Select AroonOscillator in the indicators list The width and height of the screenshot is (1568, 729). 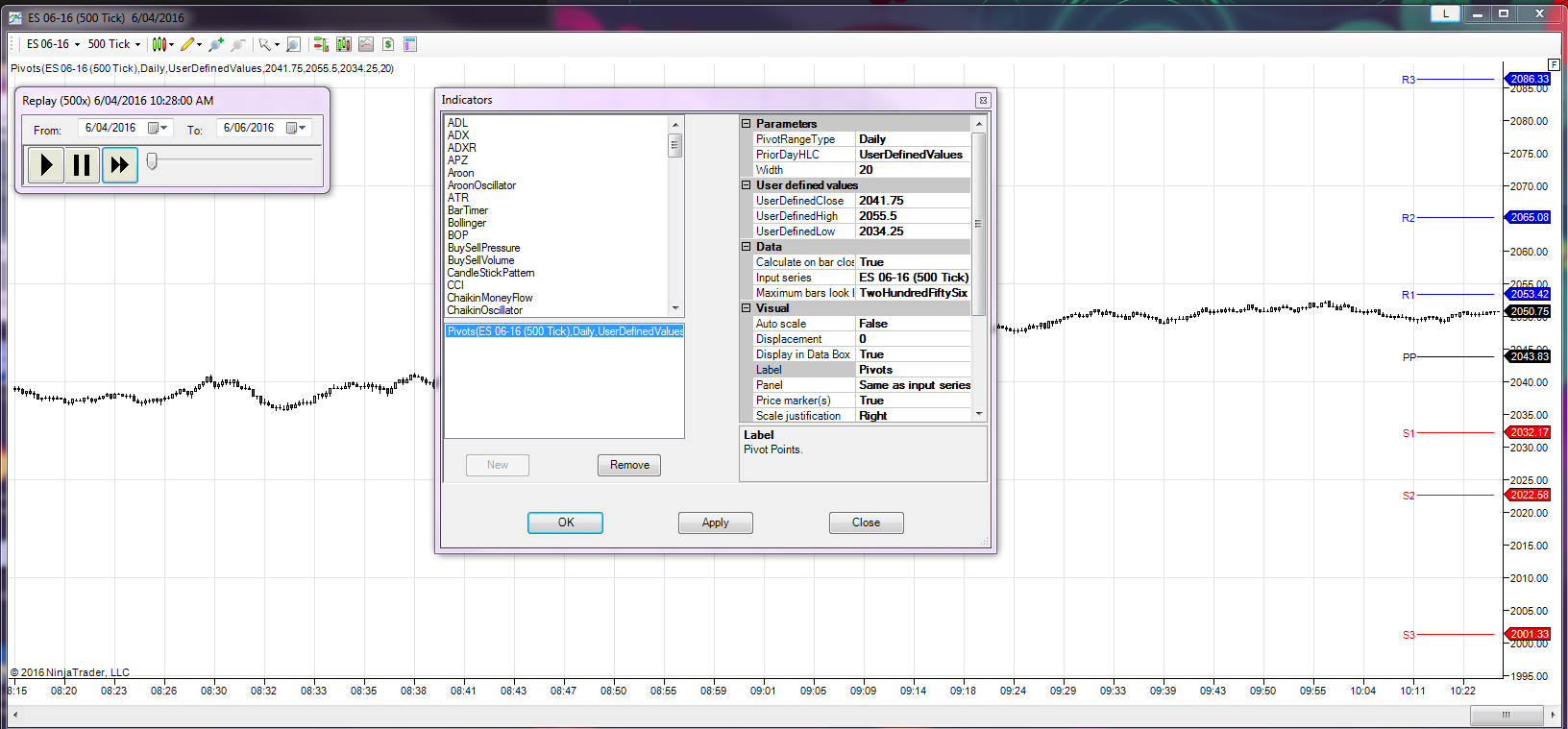tap(481, 185)
